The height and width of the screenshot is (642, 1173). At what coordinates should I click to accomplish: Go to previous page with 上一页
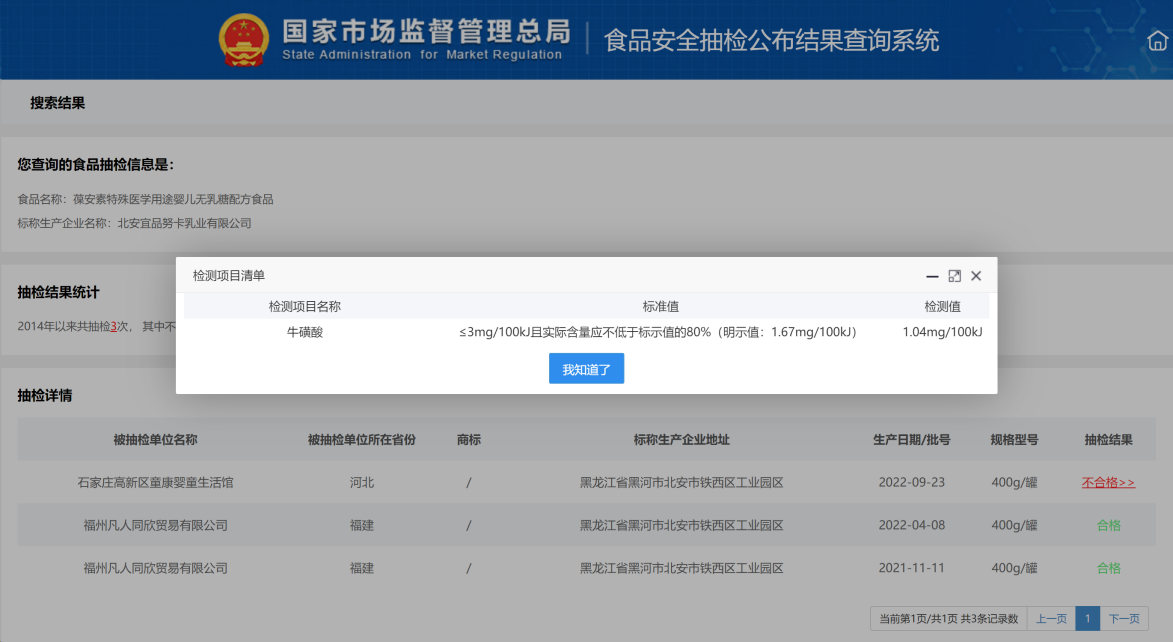tap(1051, 619)
